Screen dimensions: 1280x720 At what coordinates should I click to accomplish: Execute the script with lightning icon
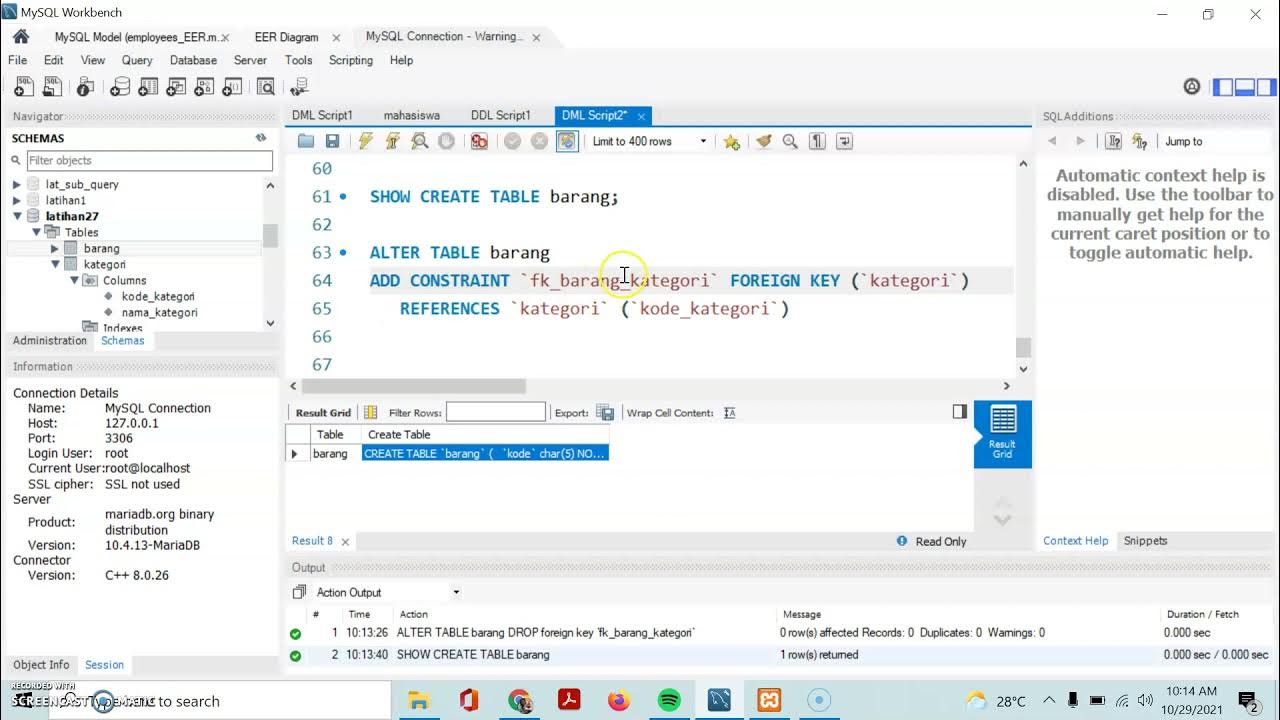click(x=365, y=141)
